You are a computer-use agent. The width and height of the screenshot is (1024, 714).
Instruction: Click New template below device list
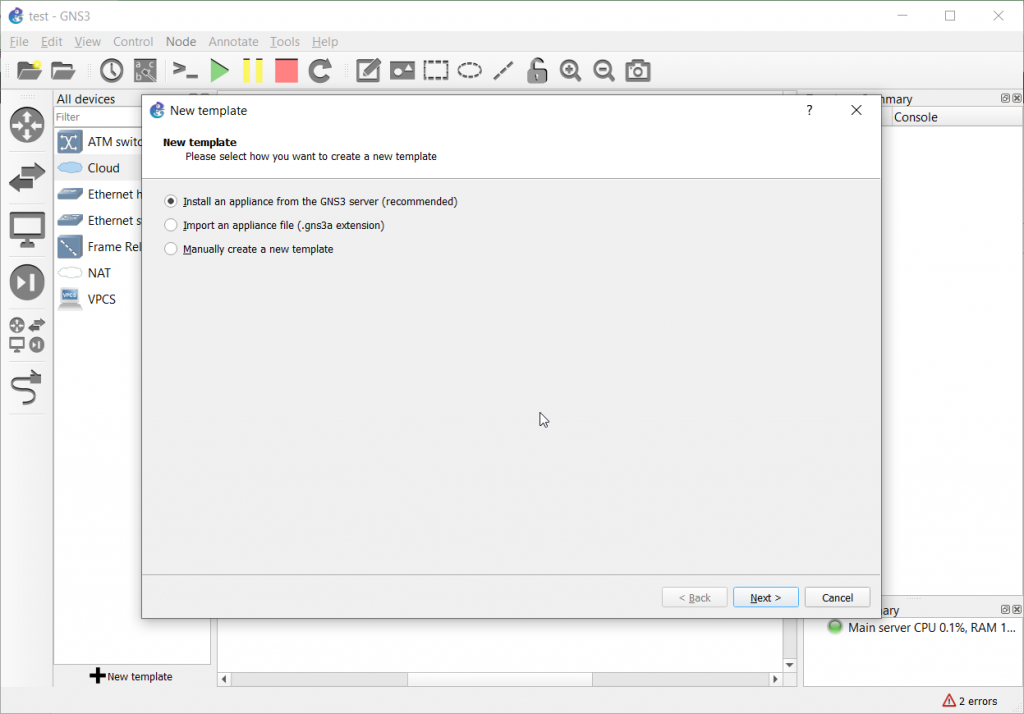tap(131, 676)
